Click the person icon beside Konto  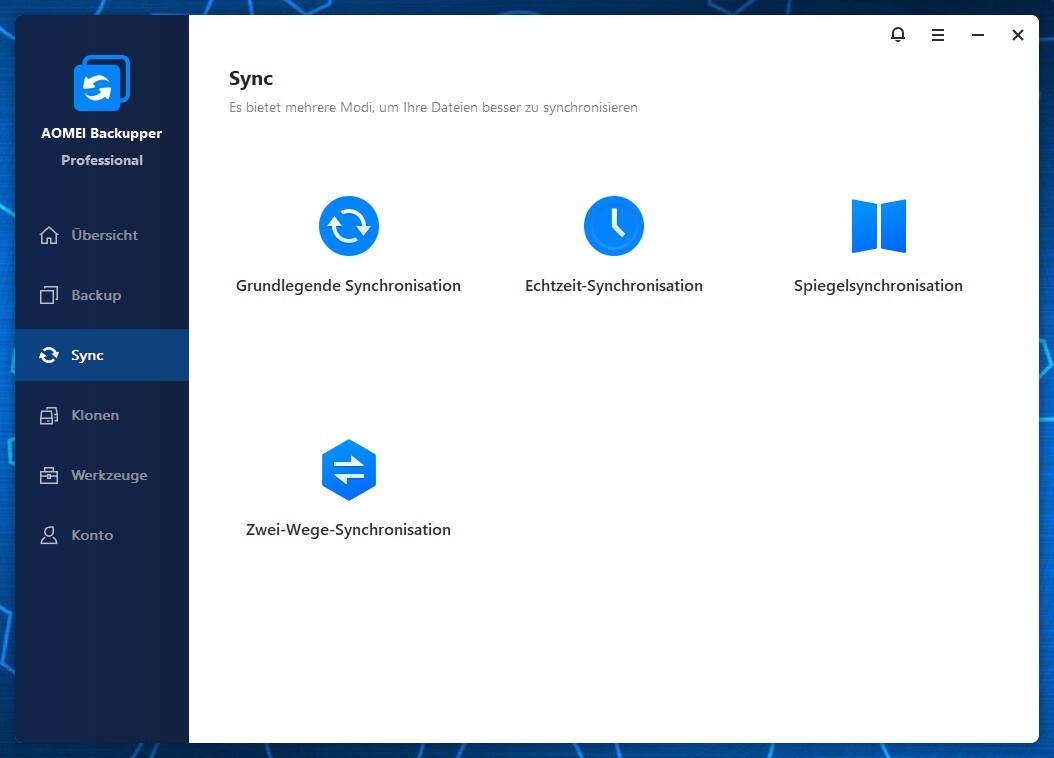tap(48, 536)
